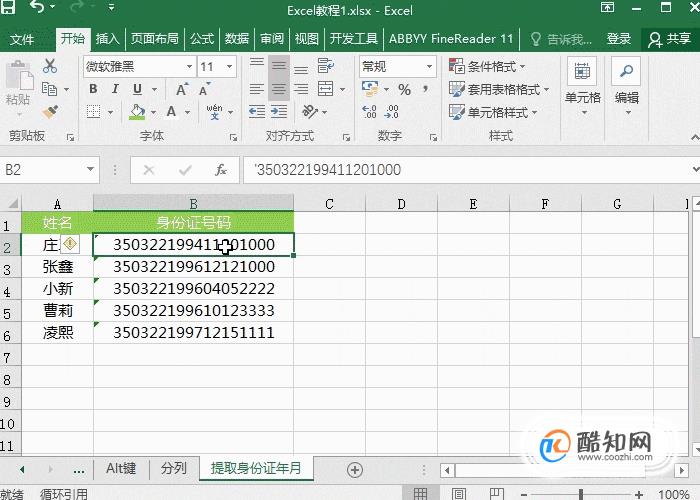Click the 共享 share button

[x=669, y=39]
